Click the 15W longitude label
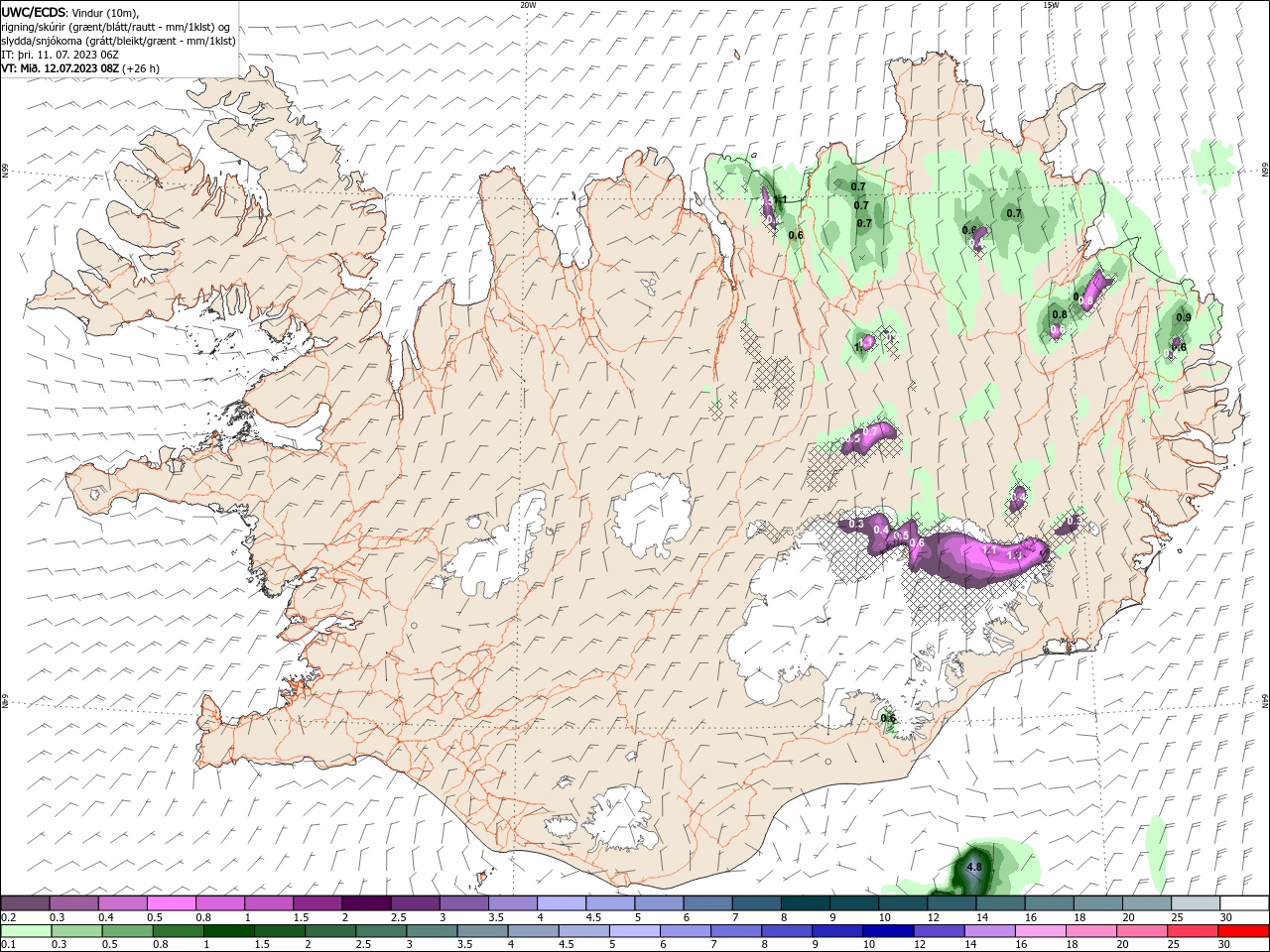This screenshot has height=952, width=1270. tap(1051, 5)
